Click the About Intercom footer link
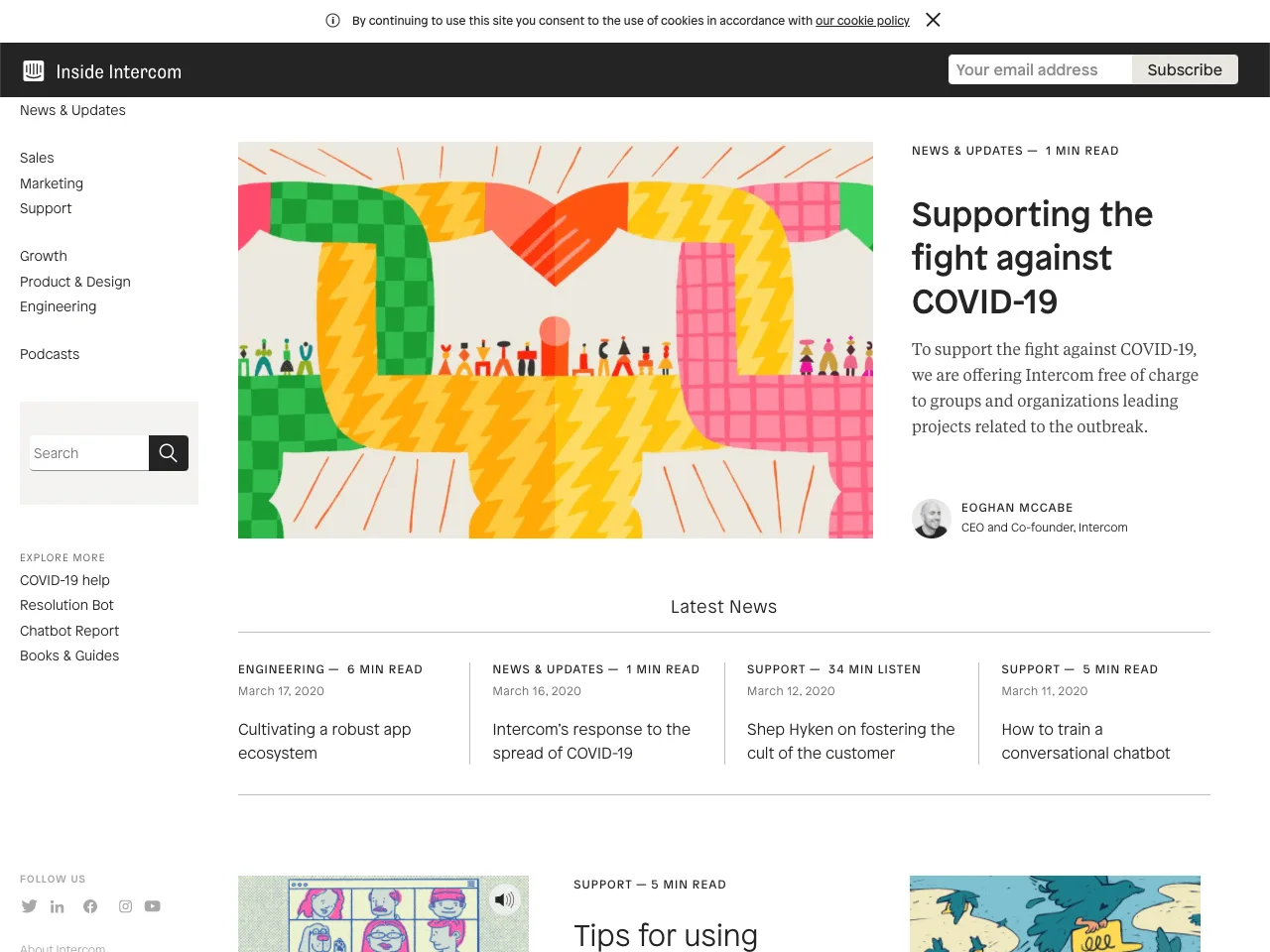This screenshot has width=1270, height=952. (x=63, y=947)
